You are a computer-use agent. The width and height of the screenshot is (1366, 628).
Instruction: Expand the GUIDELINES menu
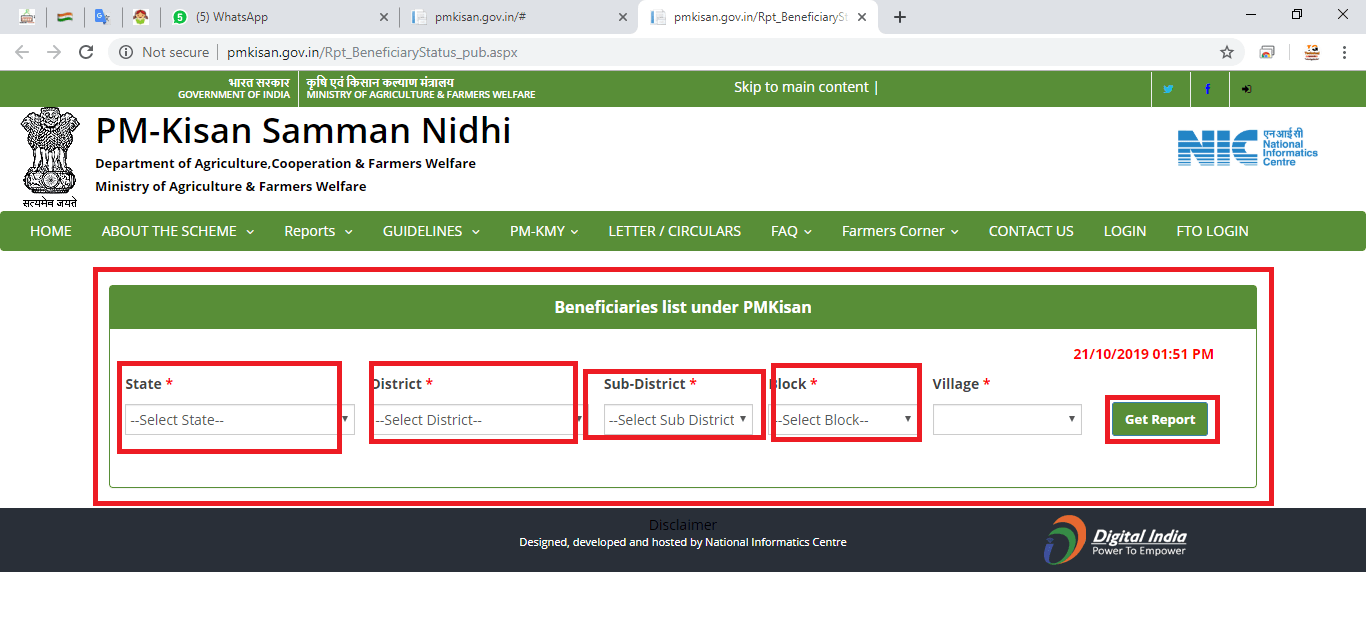(431, 231)
